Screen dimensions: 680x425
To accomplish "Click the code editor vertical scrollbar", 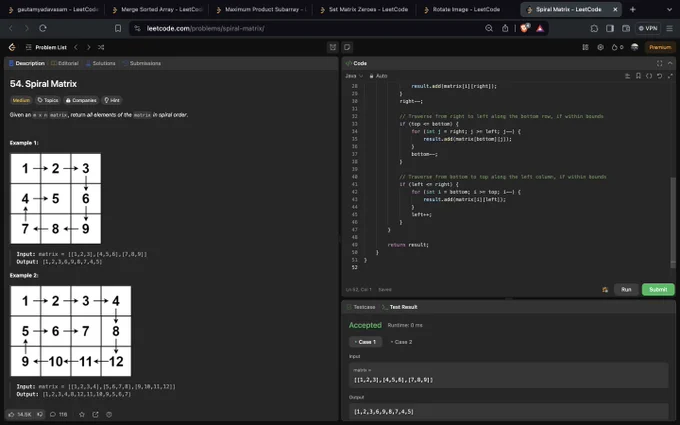I will click(673, 221).
